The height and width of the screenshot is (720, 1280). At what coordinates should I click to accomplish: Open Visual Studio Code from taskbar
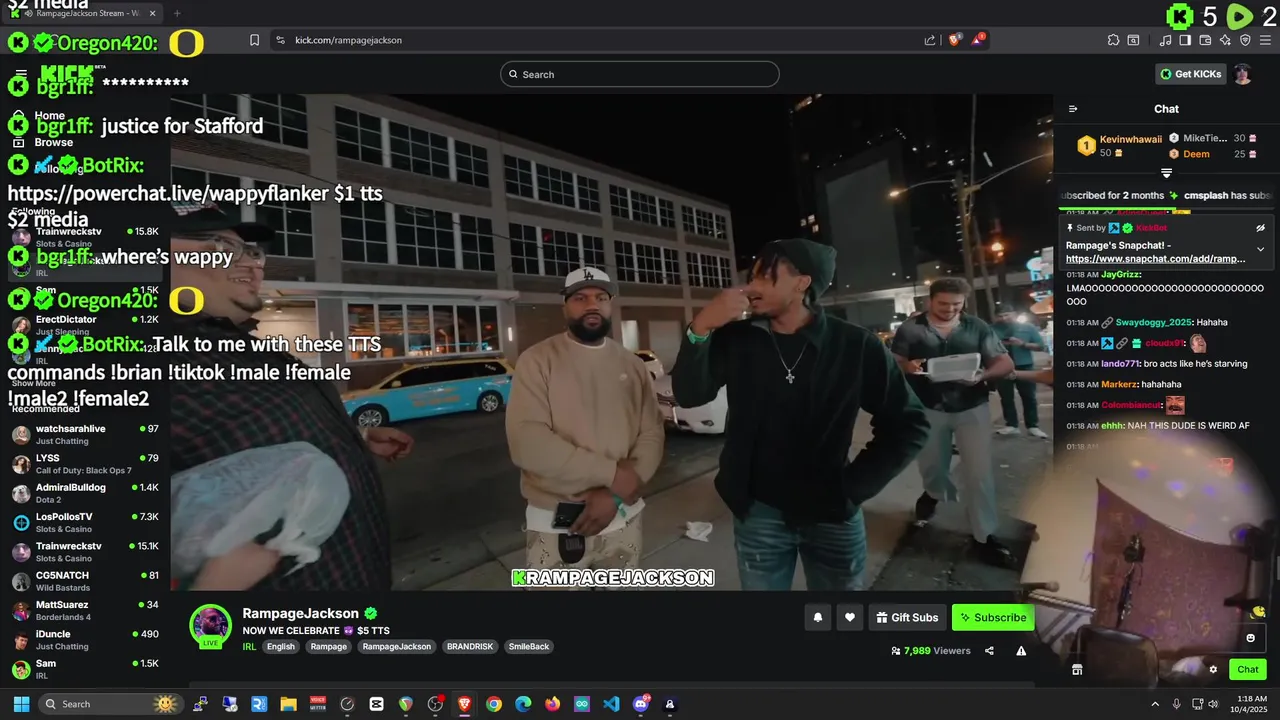coord(611,704)
